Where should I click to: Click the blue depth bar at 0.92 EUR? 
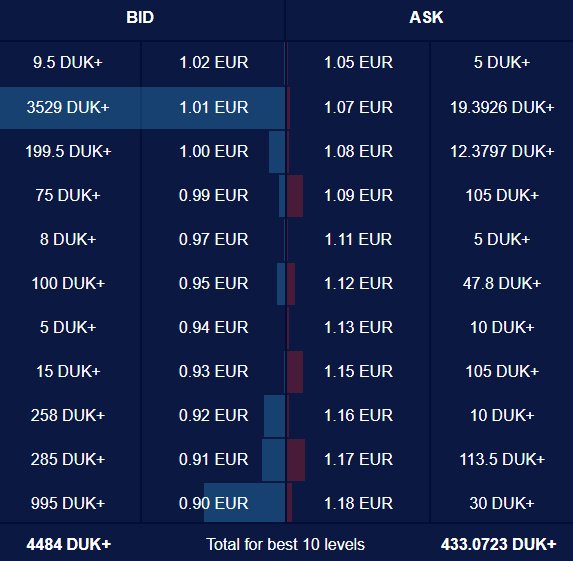[274, 416]
